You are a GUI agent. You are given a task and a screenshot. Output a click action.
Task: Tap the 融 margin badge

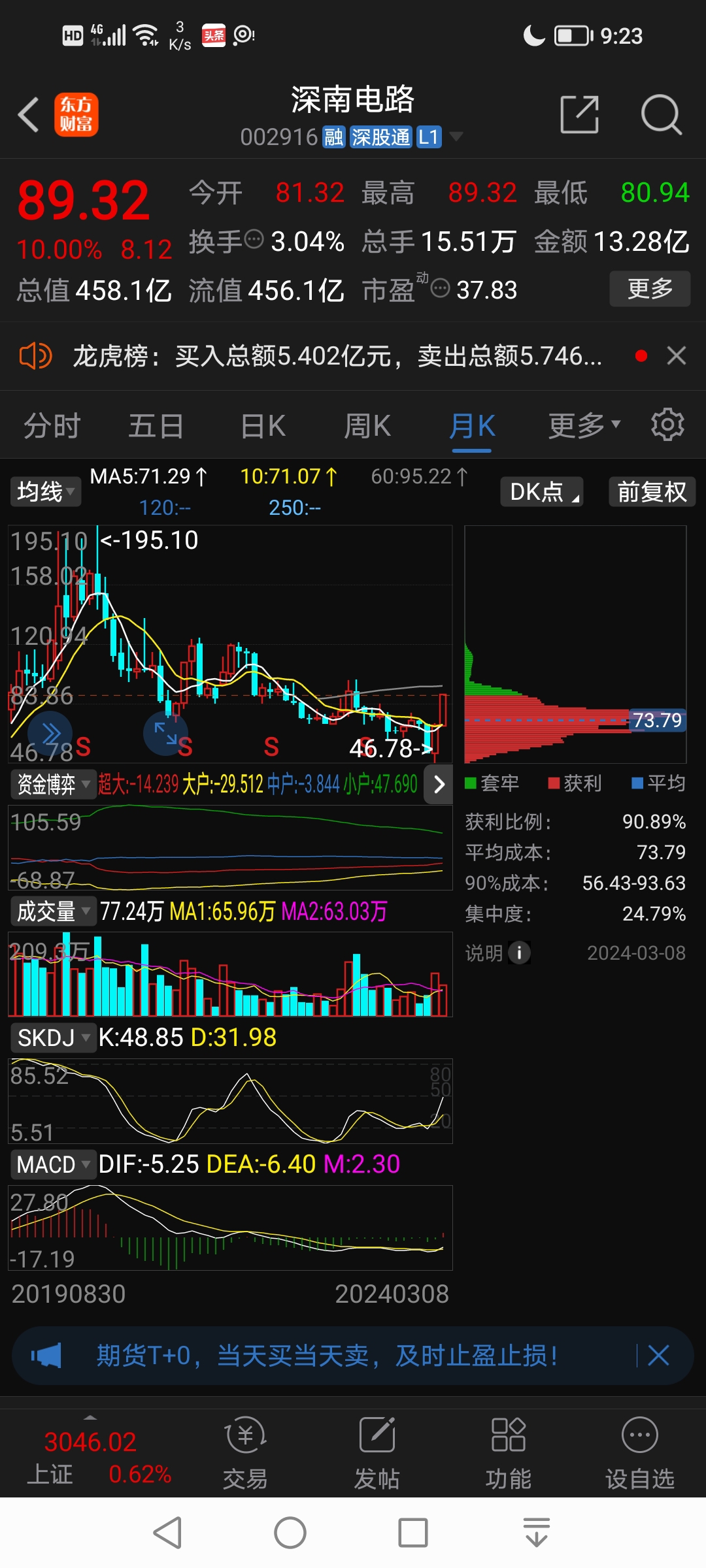coord(333,137)
